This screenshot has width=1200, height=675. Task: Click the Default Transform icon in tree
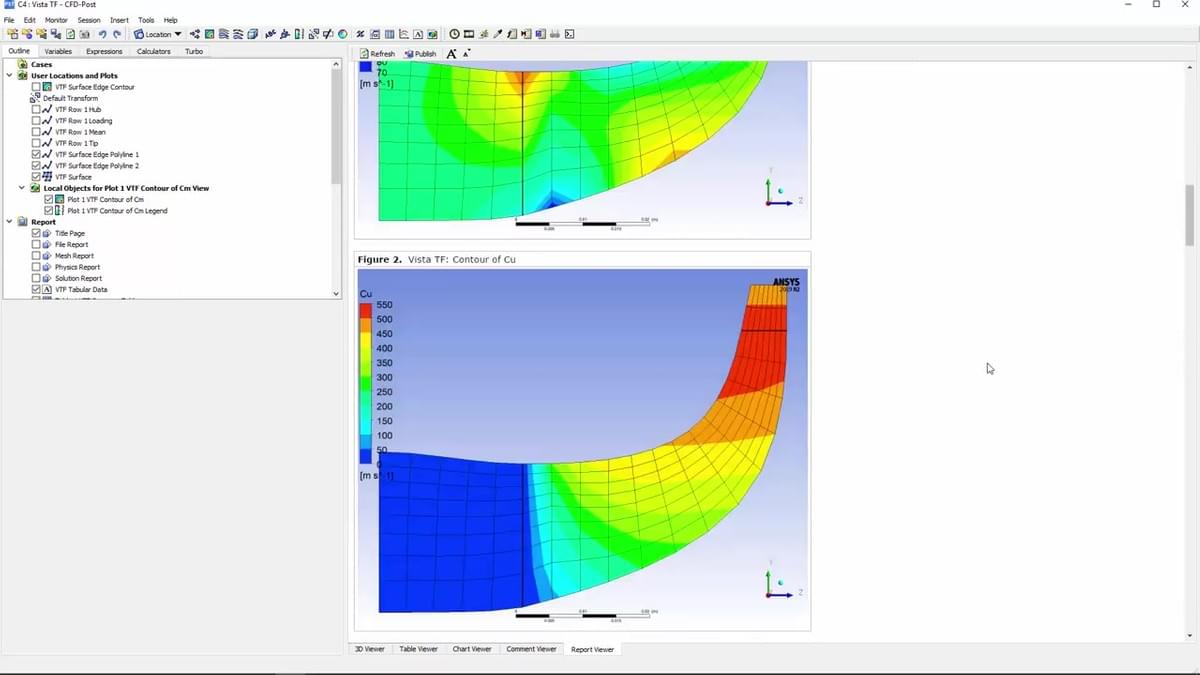coord(36,98)
